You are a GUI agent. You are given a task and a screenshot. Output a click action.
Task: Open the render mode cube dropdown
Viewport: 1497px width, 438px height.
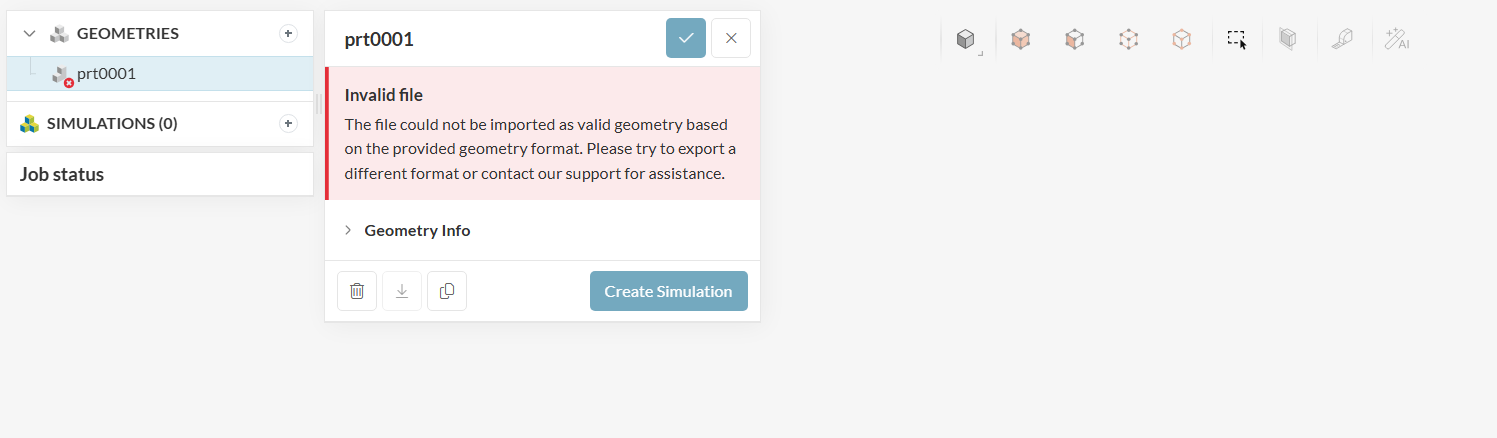point(966,40)
